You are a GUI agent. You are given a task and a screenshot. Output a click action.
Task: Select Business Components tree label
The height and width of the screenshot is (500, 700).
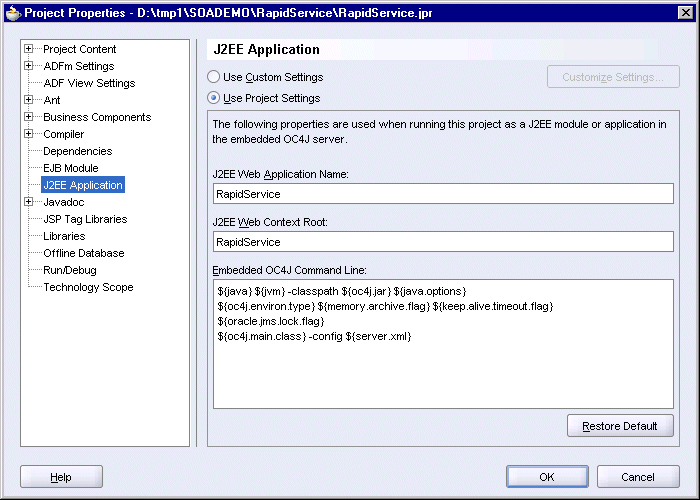(97, 117)
